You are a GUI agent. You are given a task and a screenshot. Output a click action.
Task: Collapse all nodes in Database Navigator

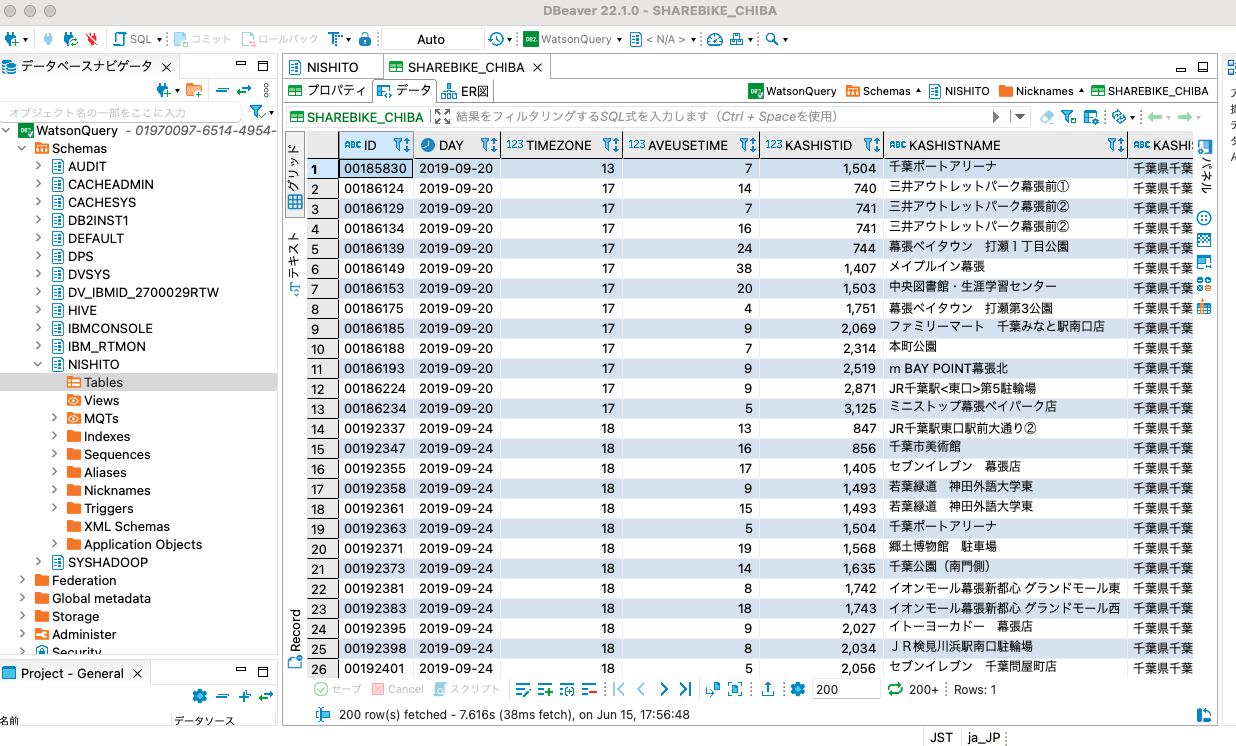[222, 90]
